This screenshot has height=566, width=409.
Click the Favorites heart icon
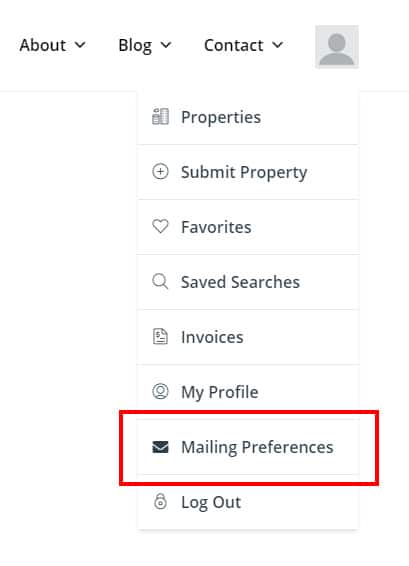pos(160,227)
